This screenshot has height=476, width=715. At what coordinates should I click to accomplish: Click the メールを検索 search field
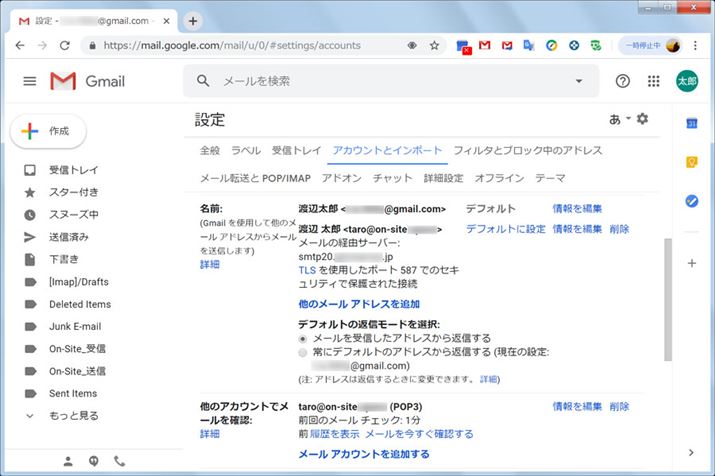coord(380,81)
